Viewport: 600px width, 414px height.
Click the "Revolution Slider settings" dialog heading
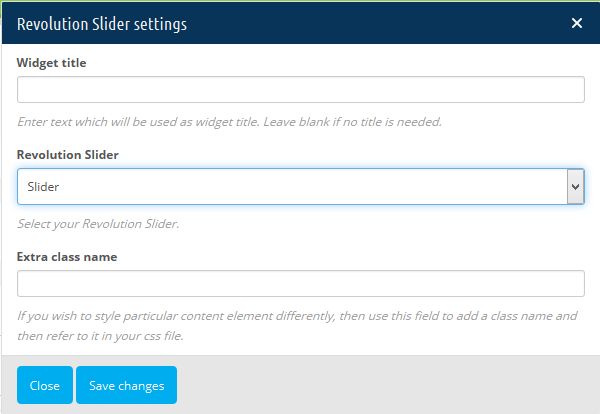[x=102, y=24]
